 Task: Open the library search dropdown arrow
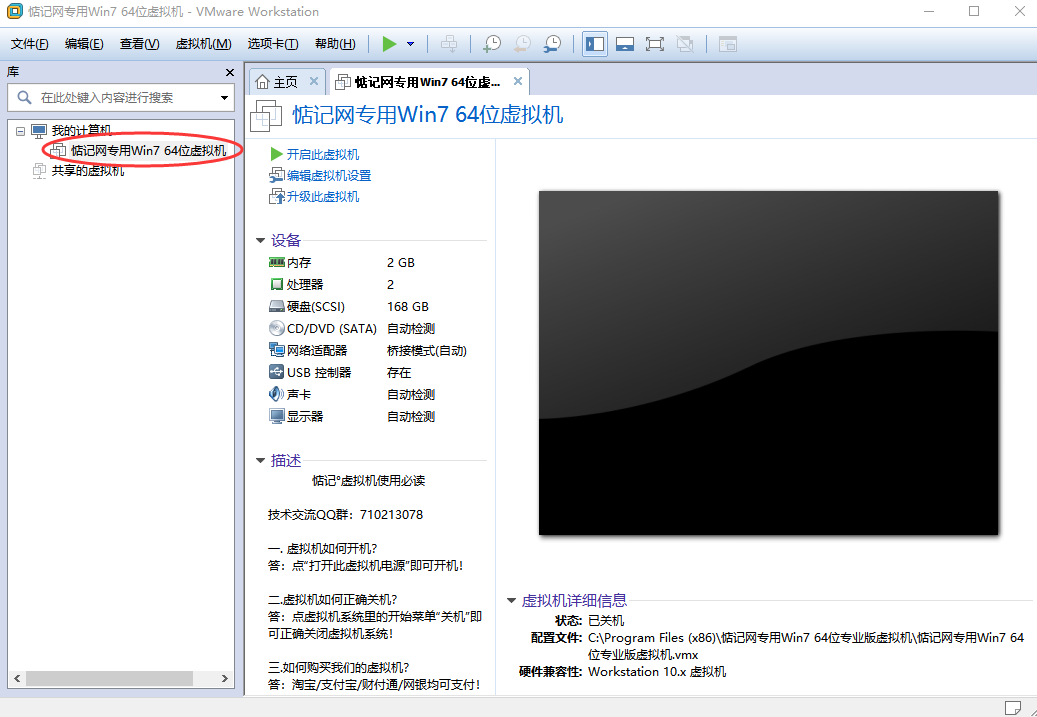point(224,99)
